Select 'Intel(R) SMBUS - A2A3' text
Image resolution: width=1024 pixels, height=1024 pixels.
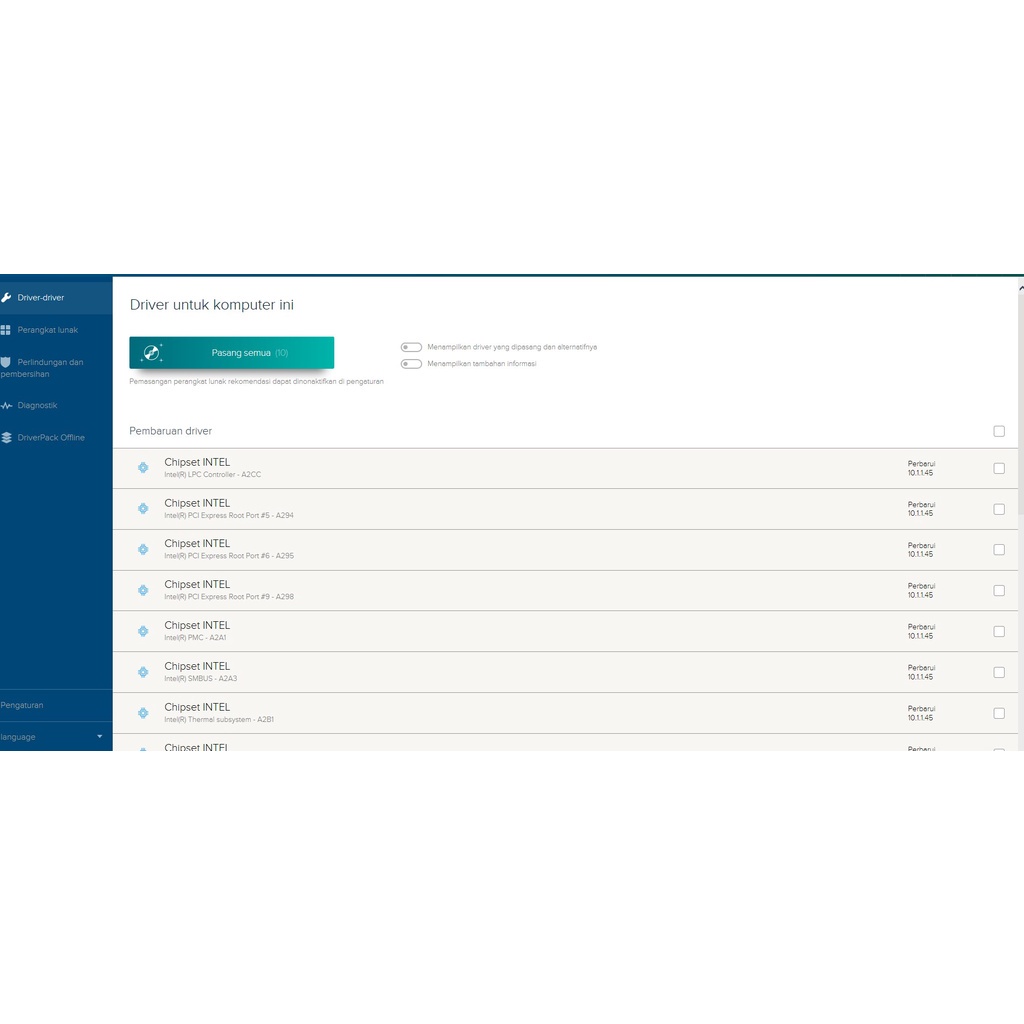200,679
